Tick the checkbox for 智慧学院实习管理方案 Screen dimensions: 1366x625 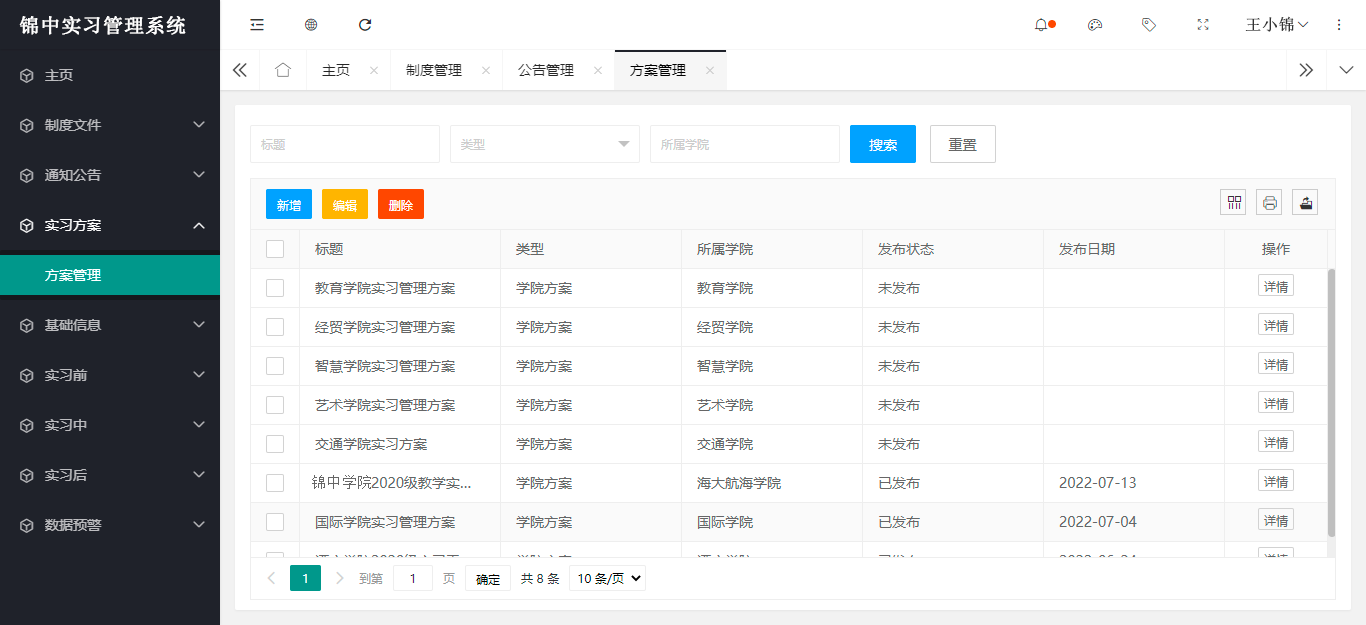[275, 366]
